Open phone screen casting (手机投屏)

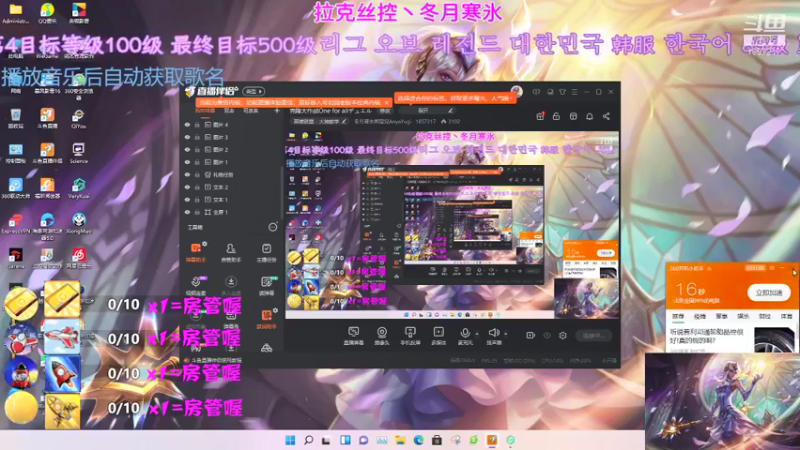pos(410,333)
